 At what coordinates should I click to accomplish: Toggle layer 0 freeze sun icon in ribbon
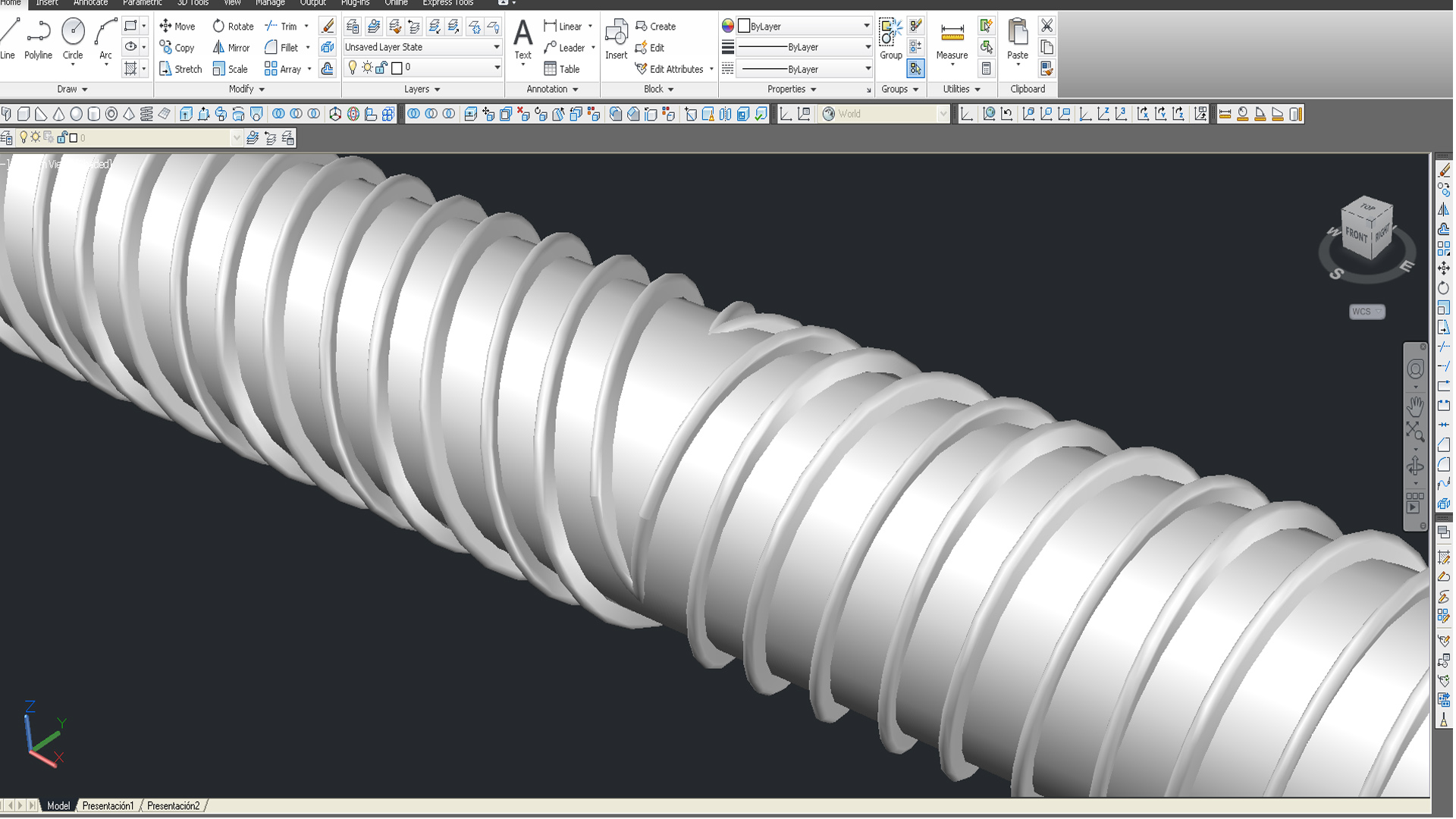(x=367, y=67)
